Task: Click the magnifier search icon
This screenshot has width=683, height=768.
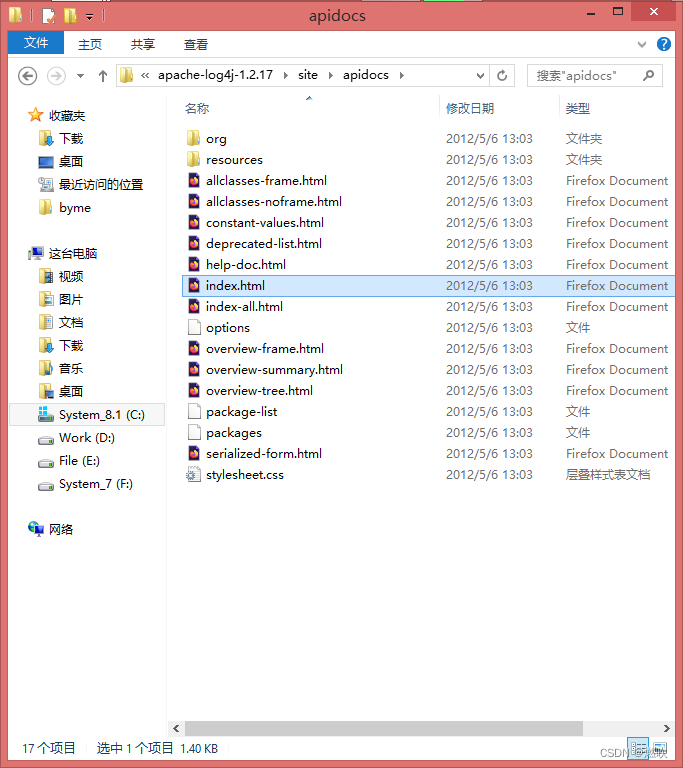Action: [649, 75]
